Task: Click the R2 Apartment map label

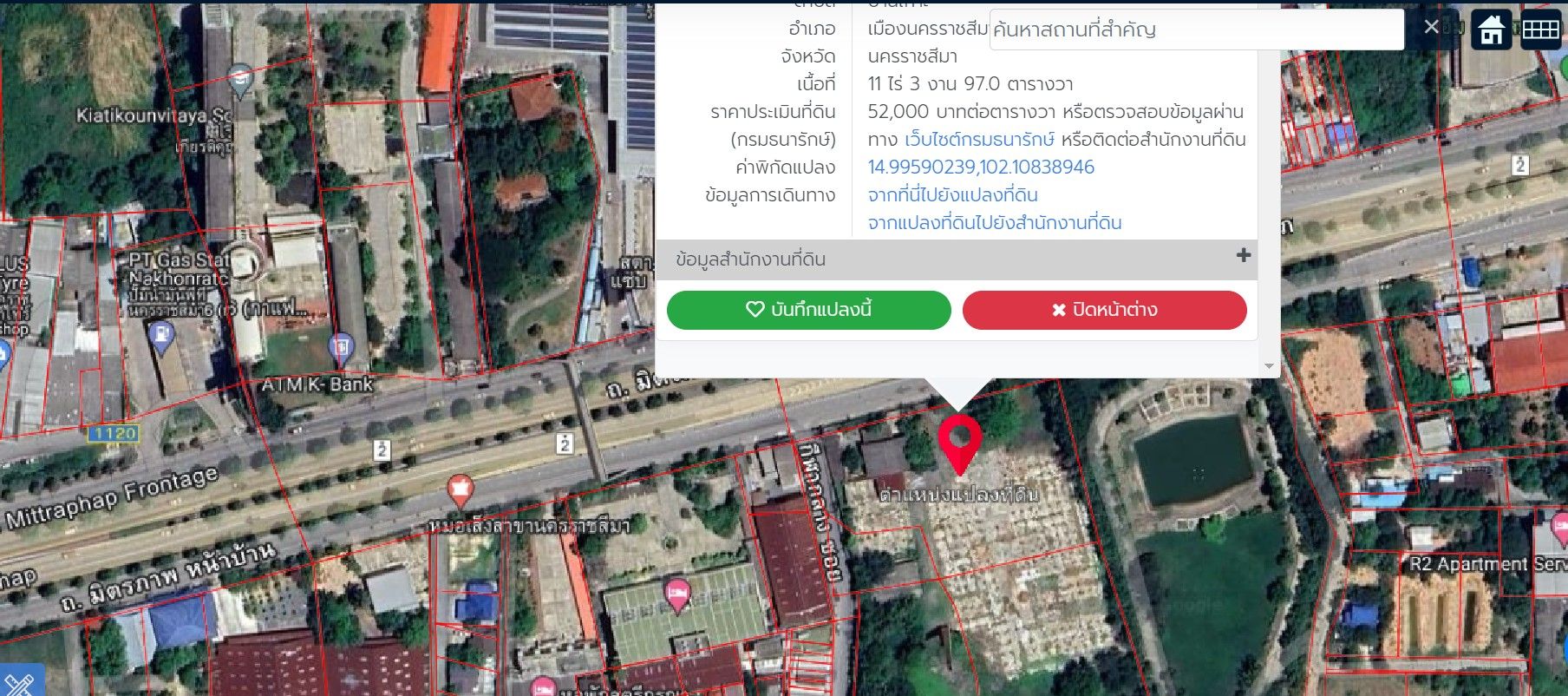Action: tap(1468, 564)
